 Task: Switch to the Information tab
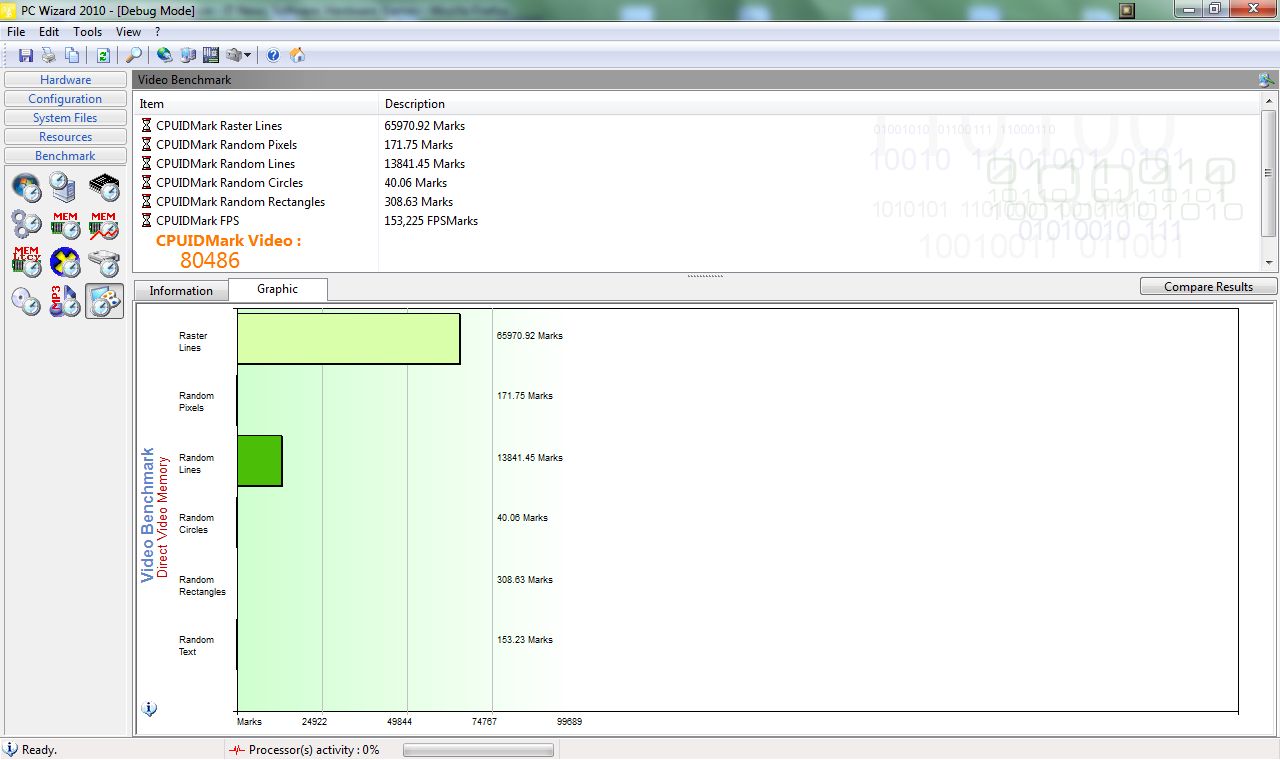pos(181,291)
